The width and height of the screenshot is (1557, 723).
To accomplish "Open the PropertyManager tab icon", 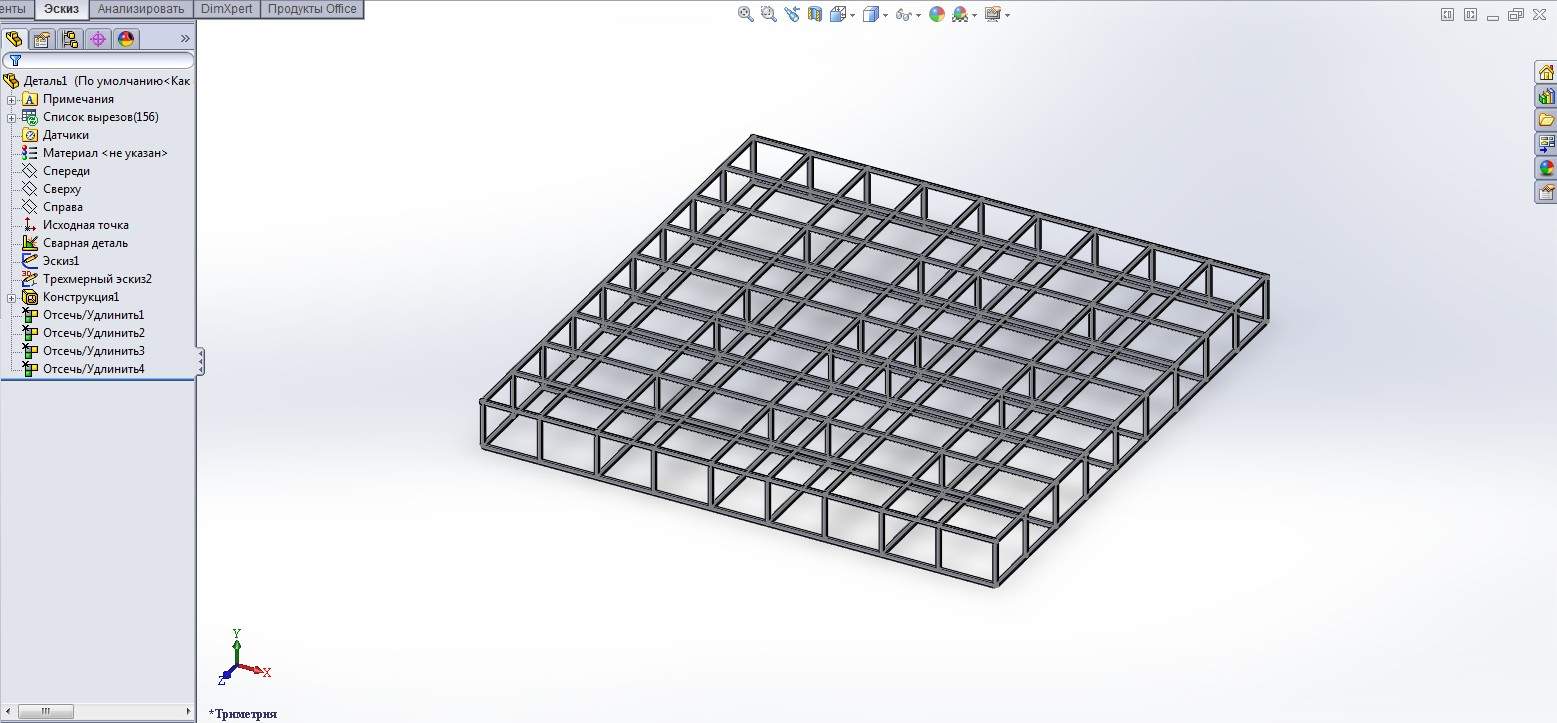I will pyautogui.click(x=41, y=39).
